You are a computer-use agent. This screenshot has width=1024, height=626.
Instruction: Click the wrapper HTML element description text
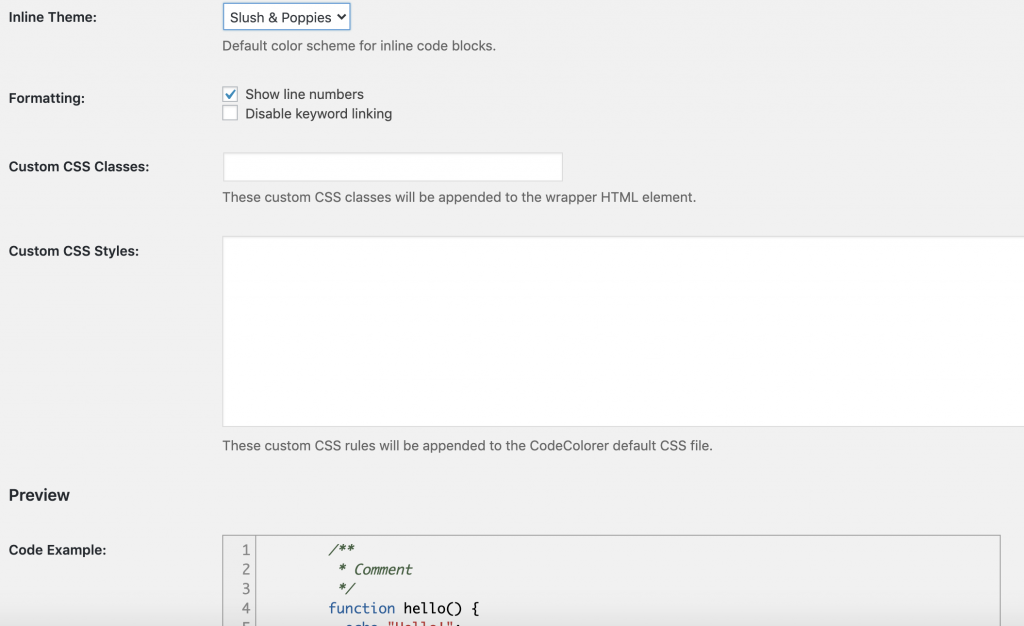tap(458, 197)
